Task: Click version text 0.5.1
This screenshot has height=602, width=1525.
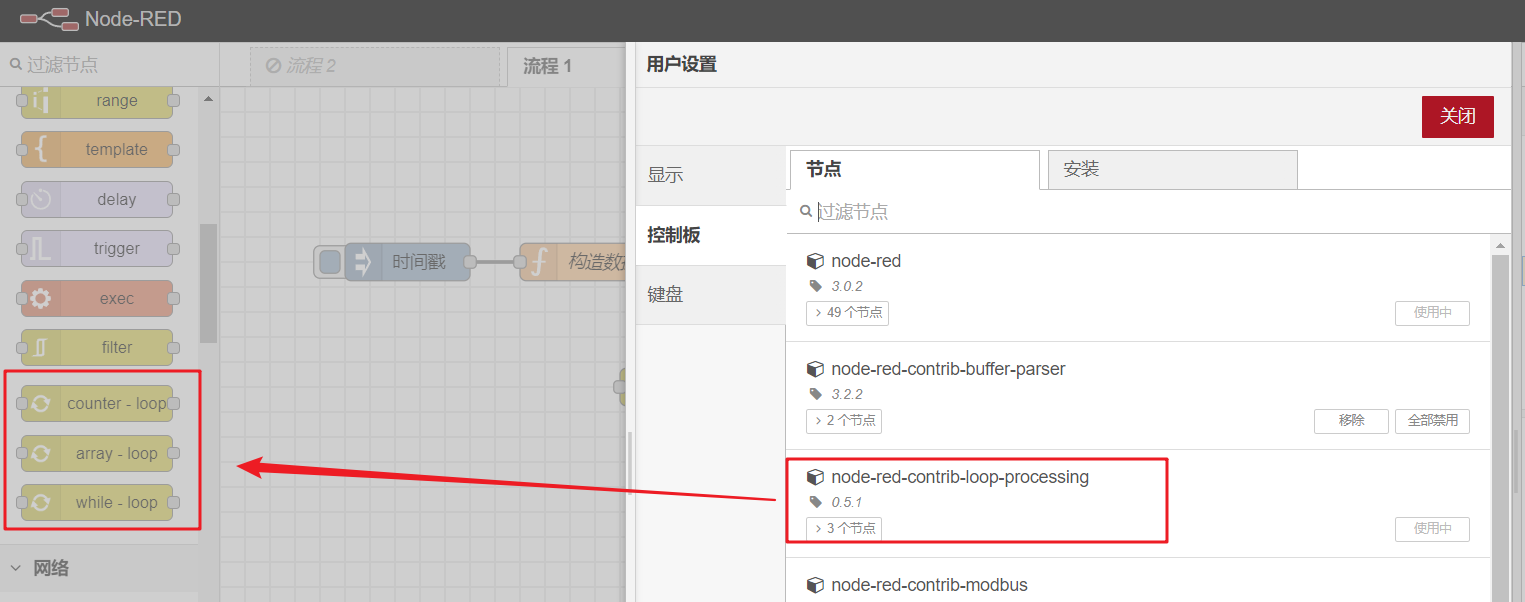Action: tap(846, 502)
